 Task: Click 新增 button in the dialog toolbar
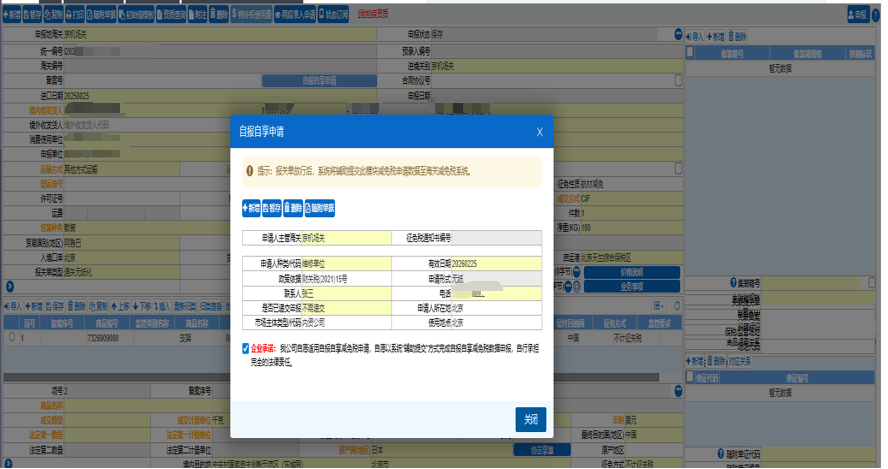pos(250,208)
